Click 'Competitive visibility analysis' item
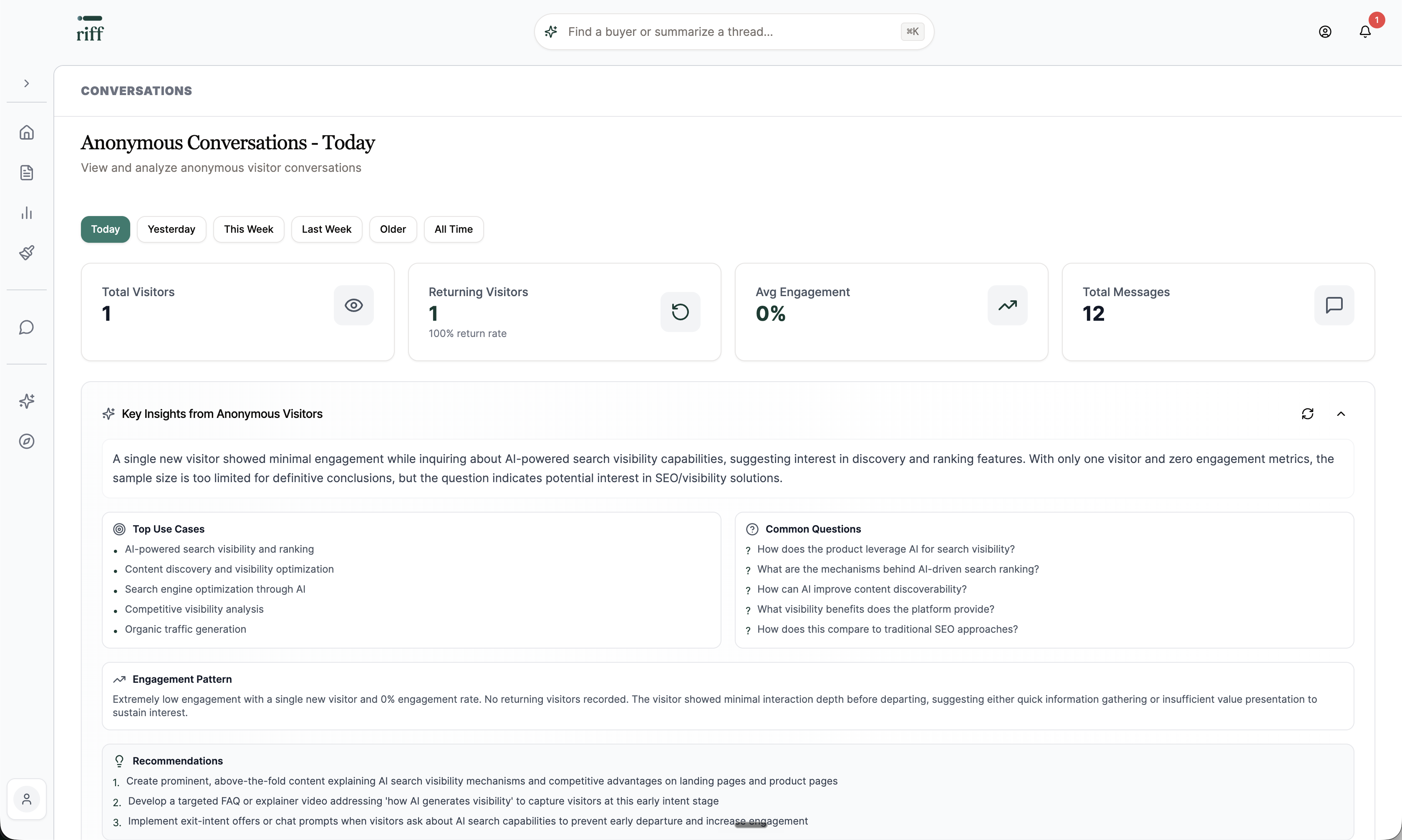The image size is (1402, 840). [194, 609]
